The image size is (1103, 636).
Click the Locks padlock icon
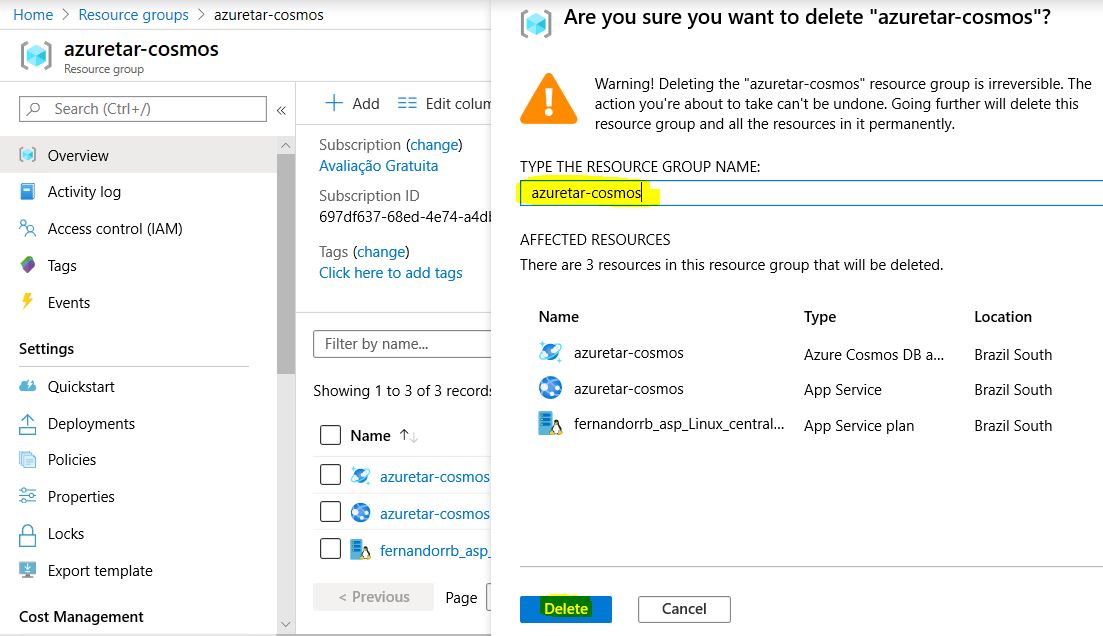(27, 535)
